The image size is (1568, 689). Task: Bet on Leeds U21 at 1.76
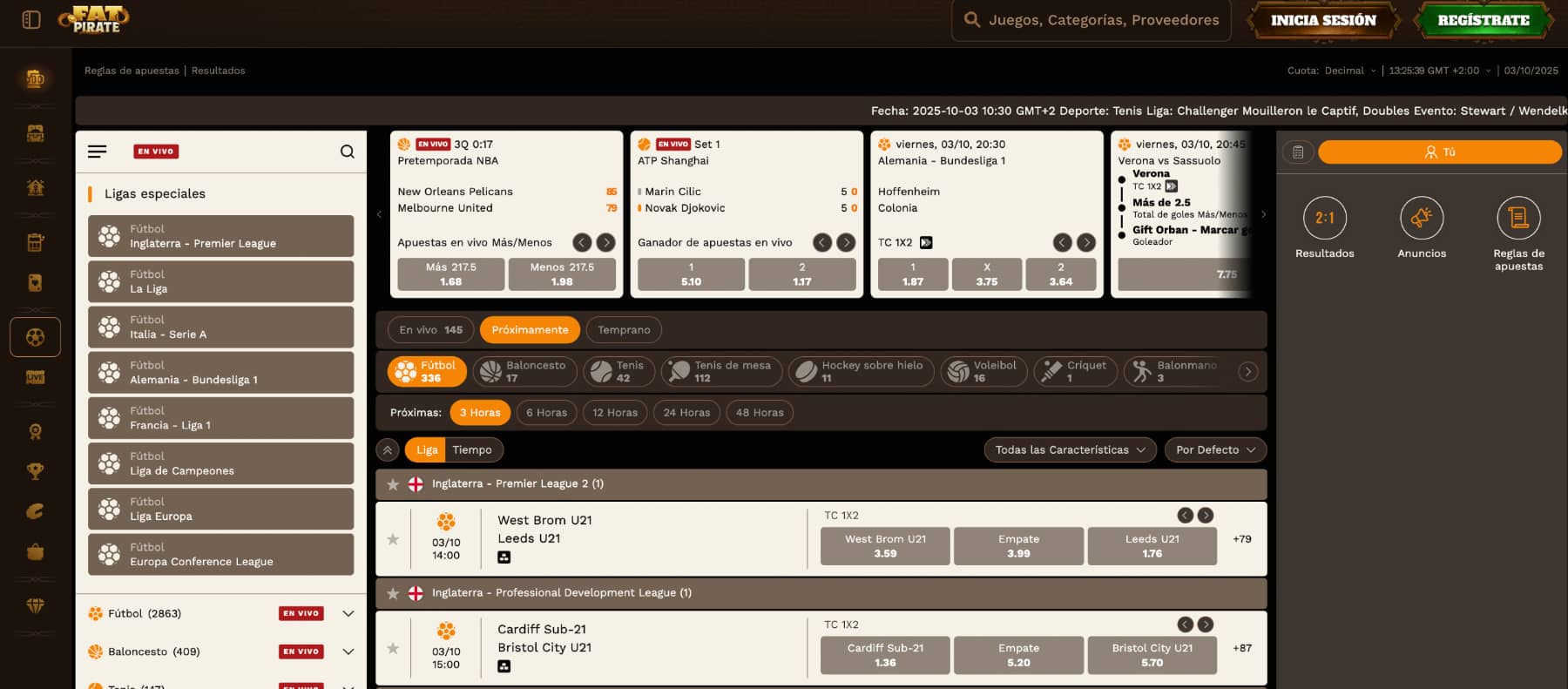coord(1152,546)
